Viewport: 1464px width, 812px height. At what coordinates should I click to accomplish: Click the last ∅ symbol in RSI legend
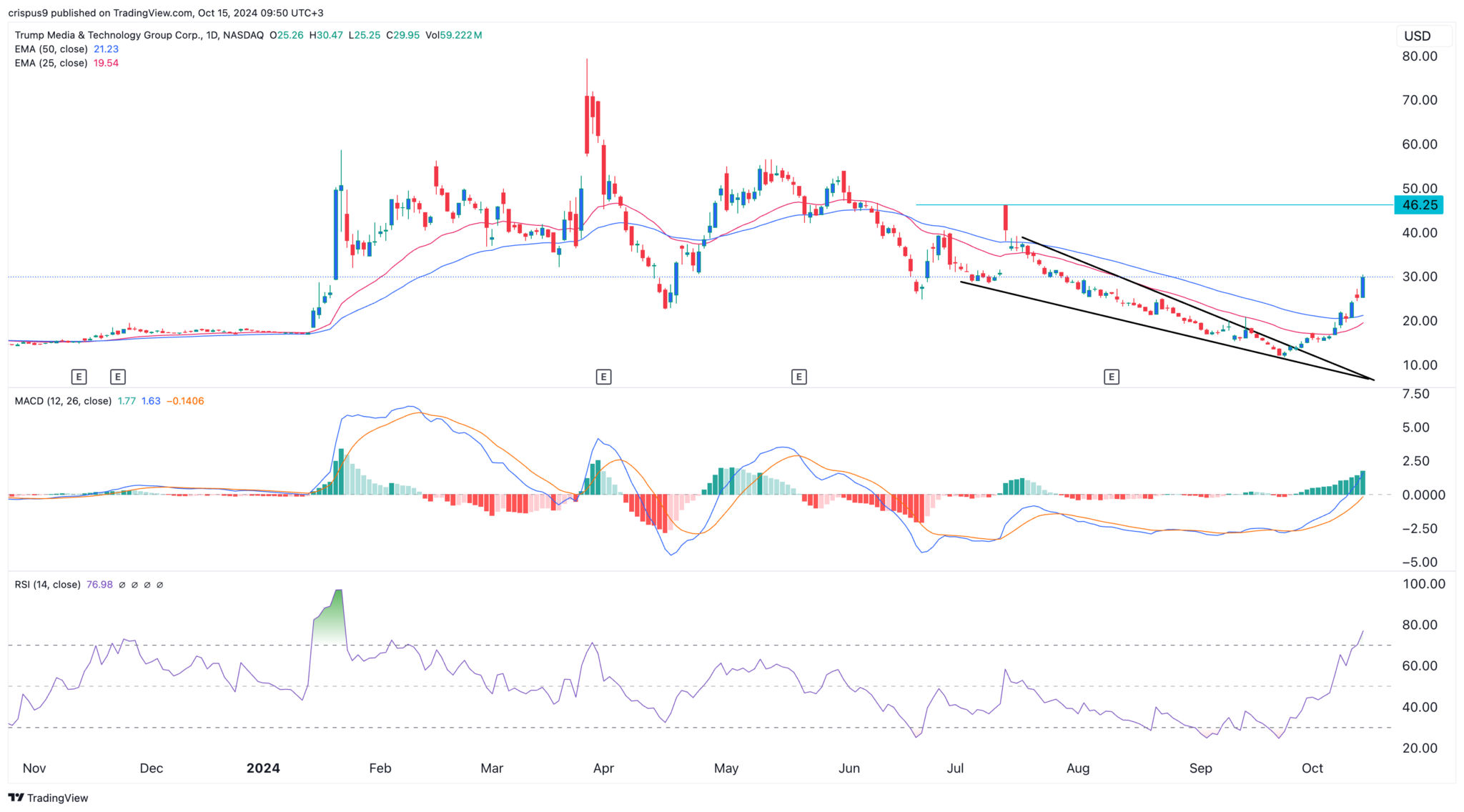(x=159, y=585)
